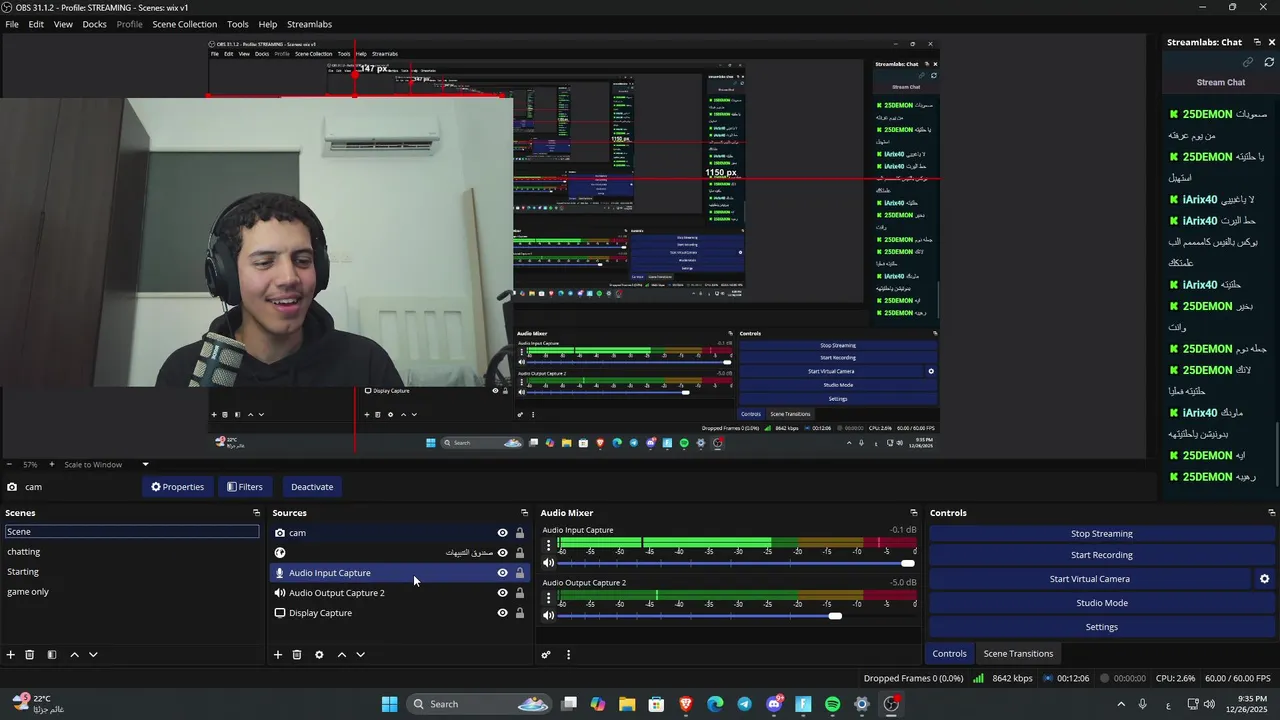This screenshot has width=1280, height=720.
Task: Click the taskbar Search box
Action: (x=478, y=704)
